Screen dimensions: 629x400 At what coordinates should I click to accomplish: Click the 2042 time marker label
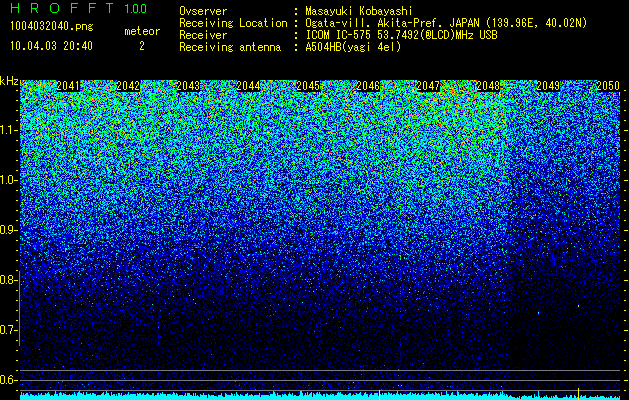click(x=128, y=86)
